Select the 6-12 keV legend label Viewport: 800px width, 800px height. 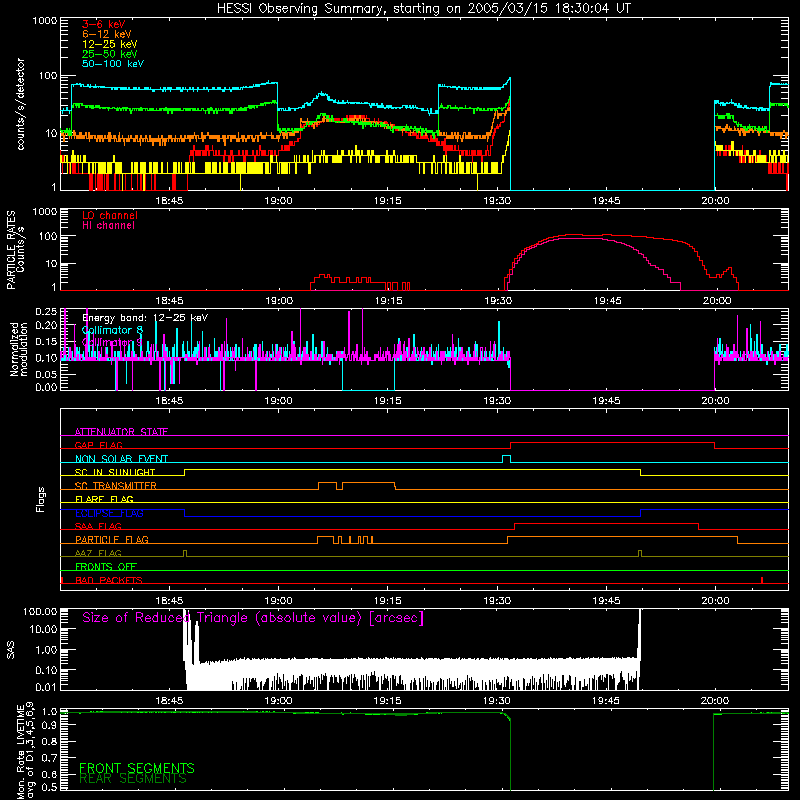click(107, 34)
